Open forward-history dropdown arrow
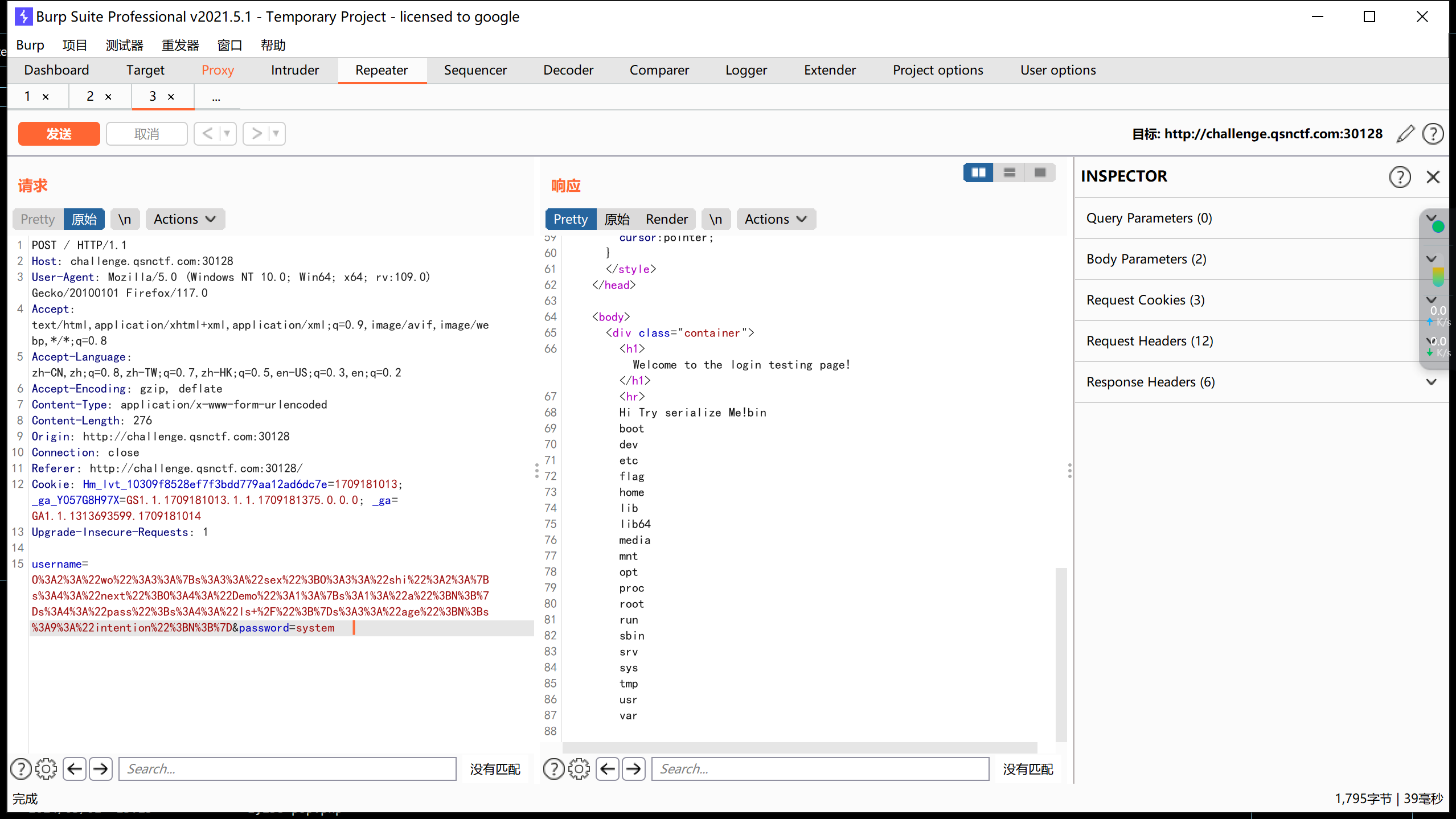This screenshot has height=819, width=1456. click(x=276, y=134)
